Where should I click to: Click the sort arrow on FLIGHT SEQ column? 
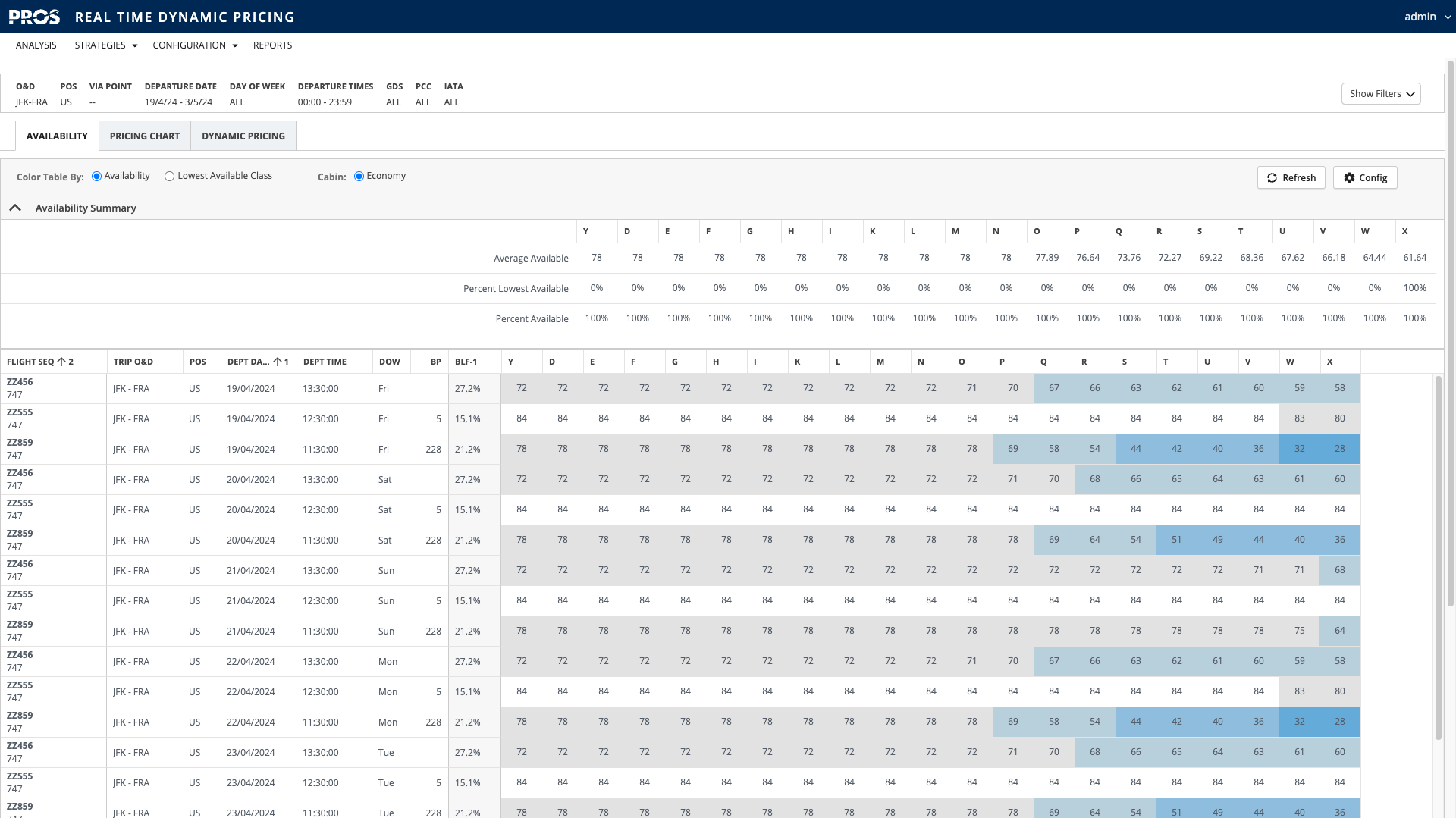(x=60, y=362)
